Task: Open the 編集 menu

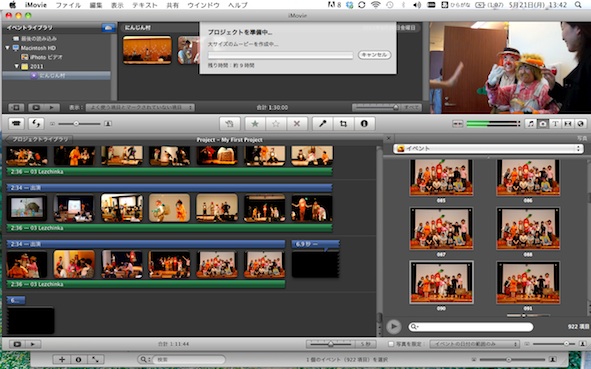Action: pos(96,5)
